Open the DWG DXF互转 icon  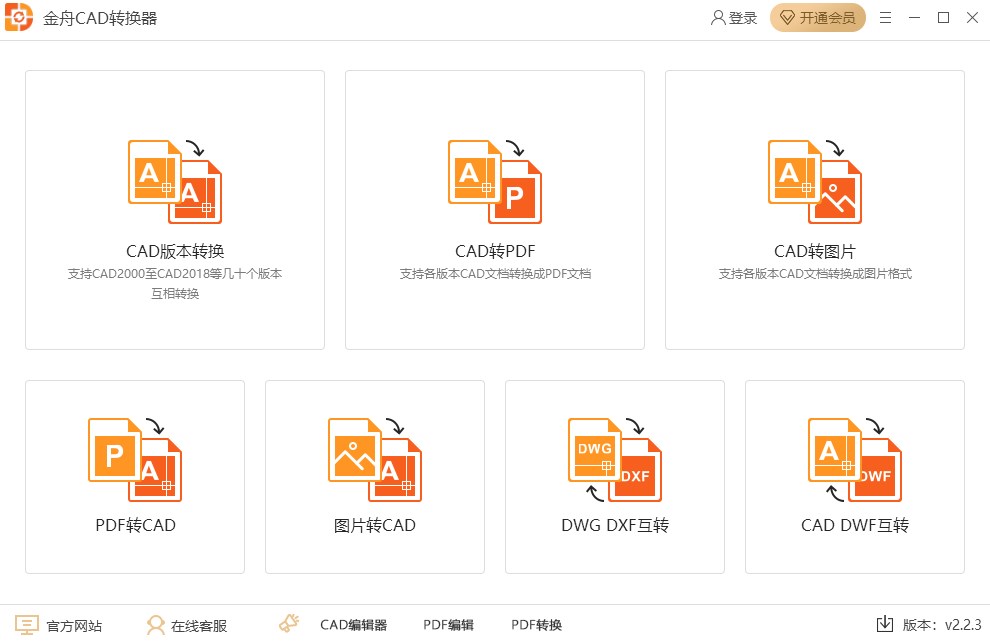click(x=615, y=459)
